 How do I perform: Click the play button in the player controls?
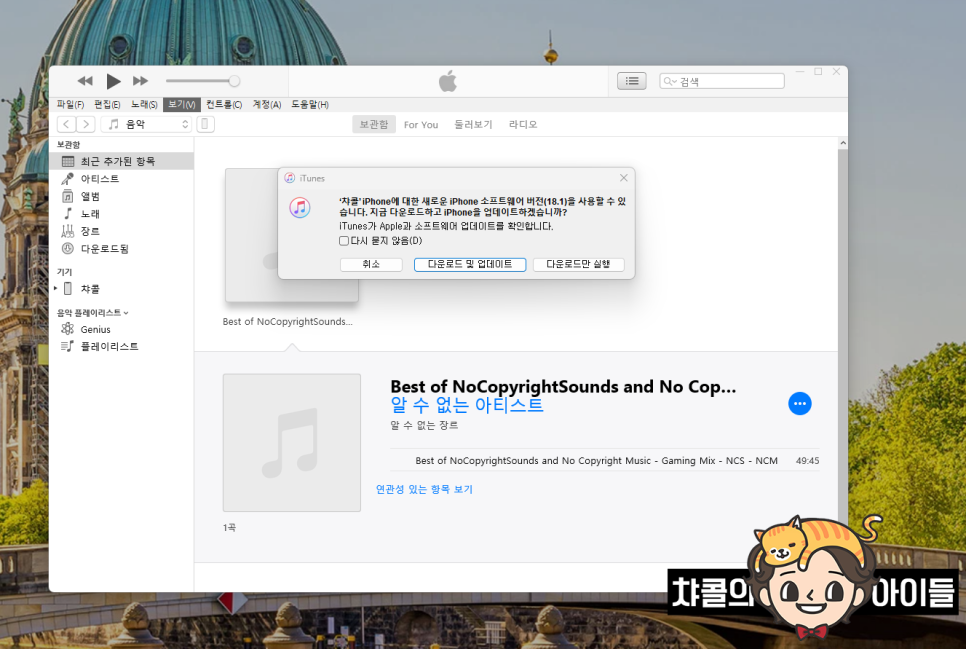click(x=113, y=81)
